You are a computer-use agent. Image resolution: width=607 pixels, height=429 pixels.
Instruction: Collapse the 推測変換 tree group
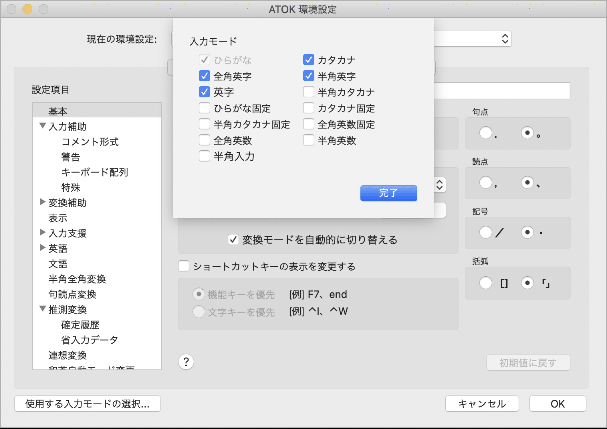tap(42, 309)
